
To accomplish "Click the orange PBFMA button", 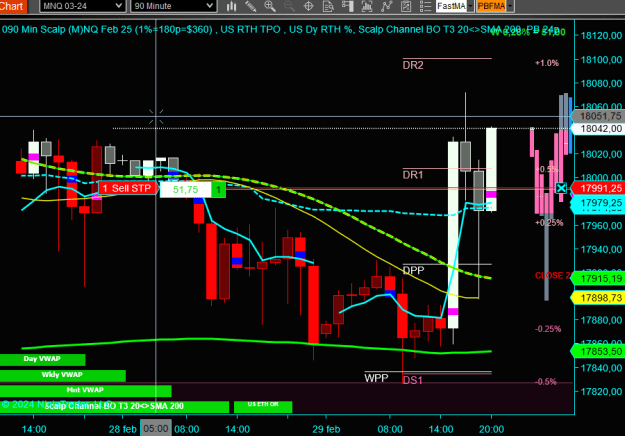I will pyautogui.click(x=491, y=6).
